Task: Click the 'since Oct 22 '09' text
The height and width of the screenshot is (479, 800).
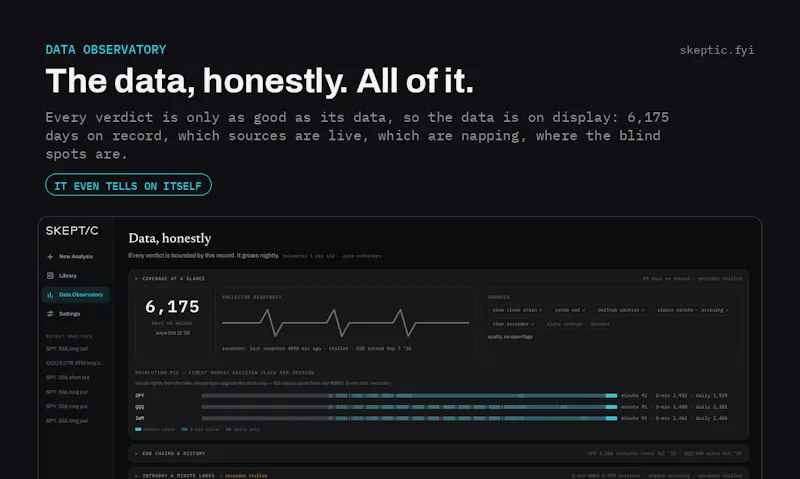Action: (x=172, y=333)
